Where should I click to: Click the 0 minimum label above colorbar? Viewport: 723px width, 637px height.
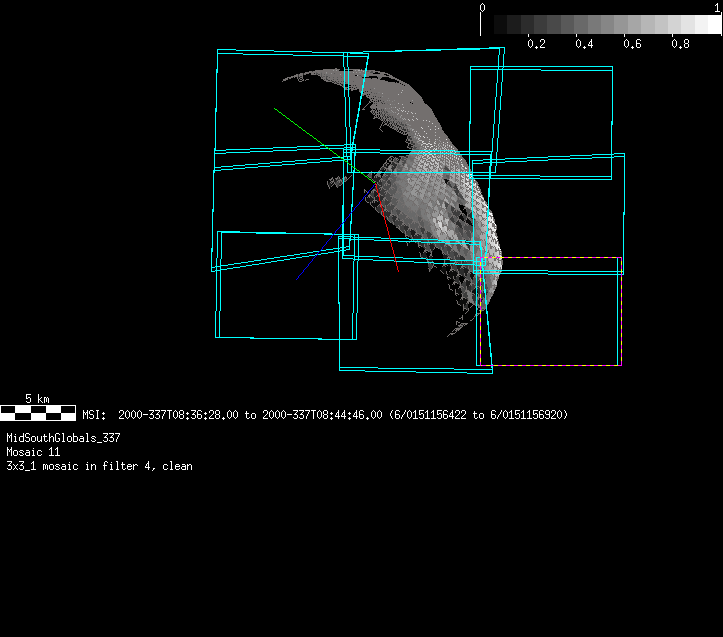pos(483,7)
